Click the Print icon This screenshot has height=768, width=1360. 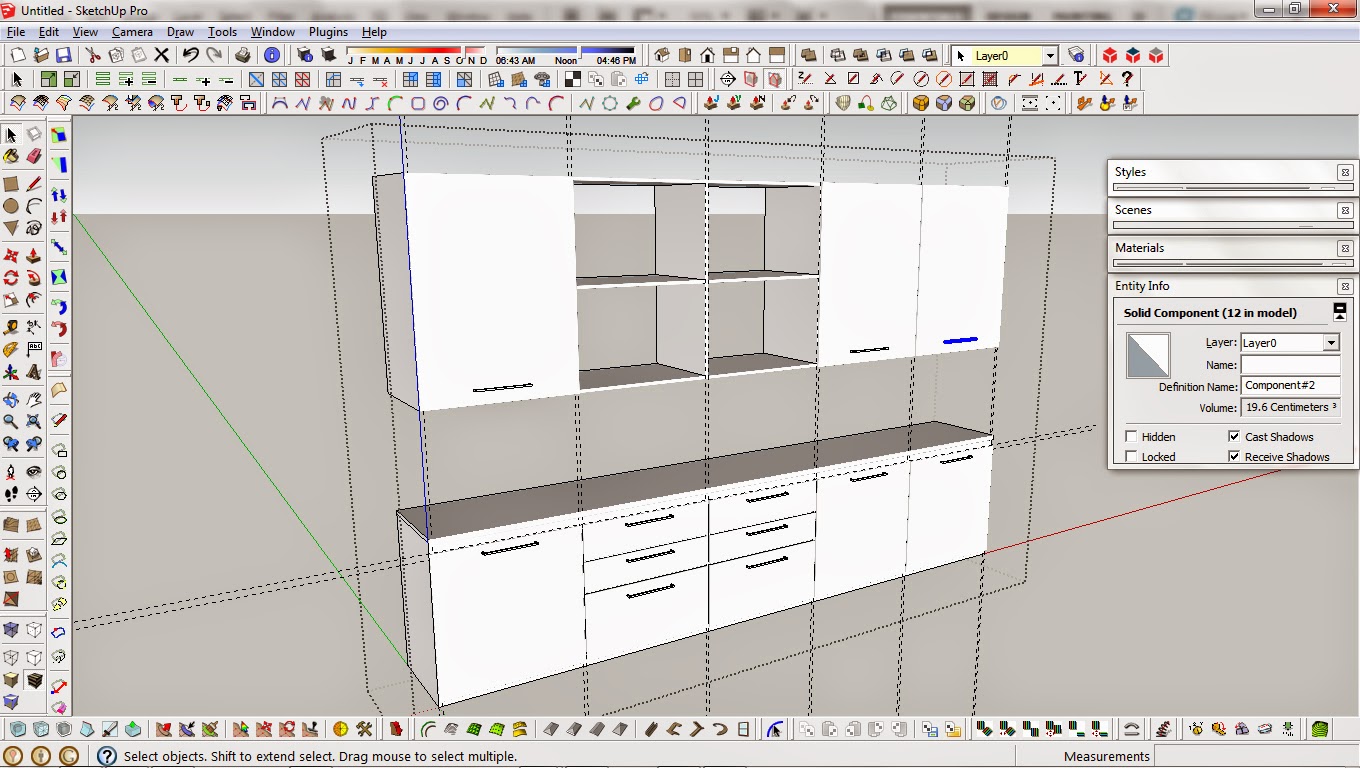click(242, 55)
